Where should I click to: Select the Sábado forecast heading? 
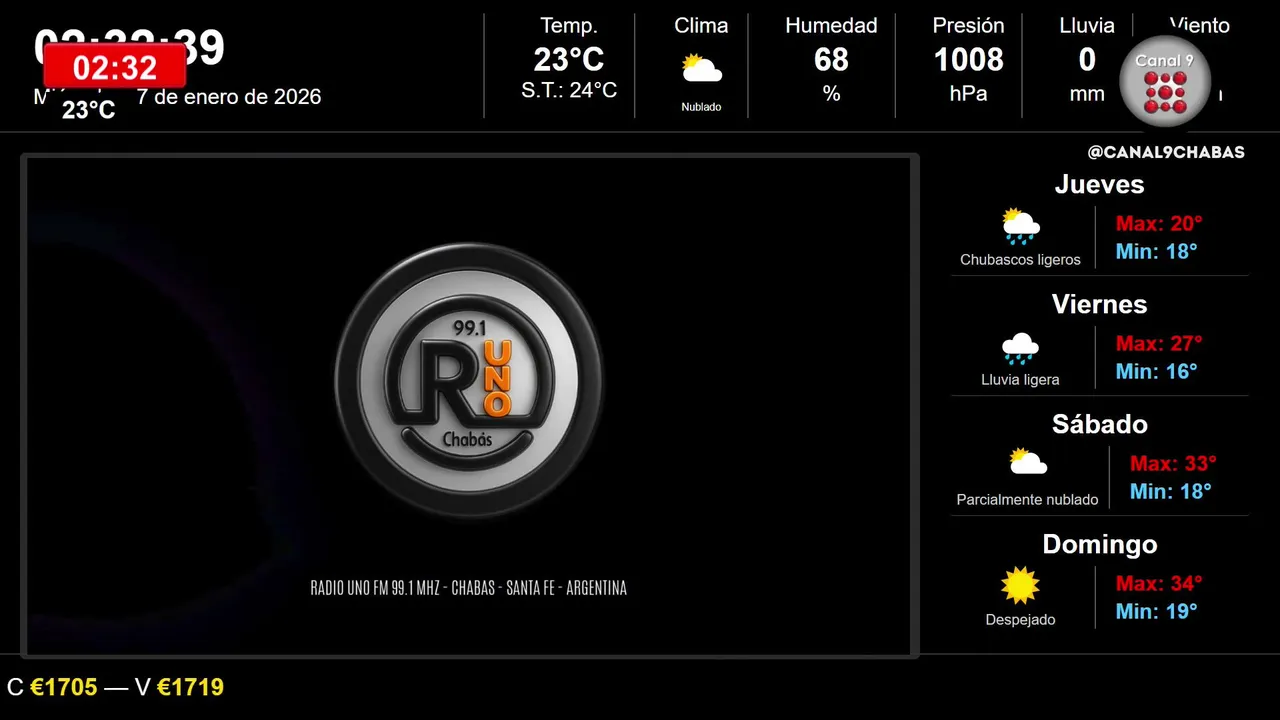[x=1099, y=424]
